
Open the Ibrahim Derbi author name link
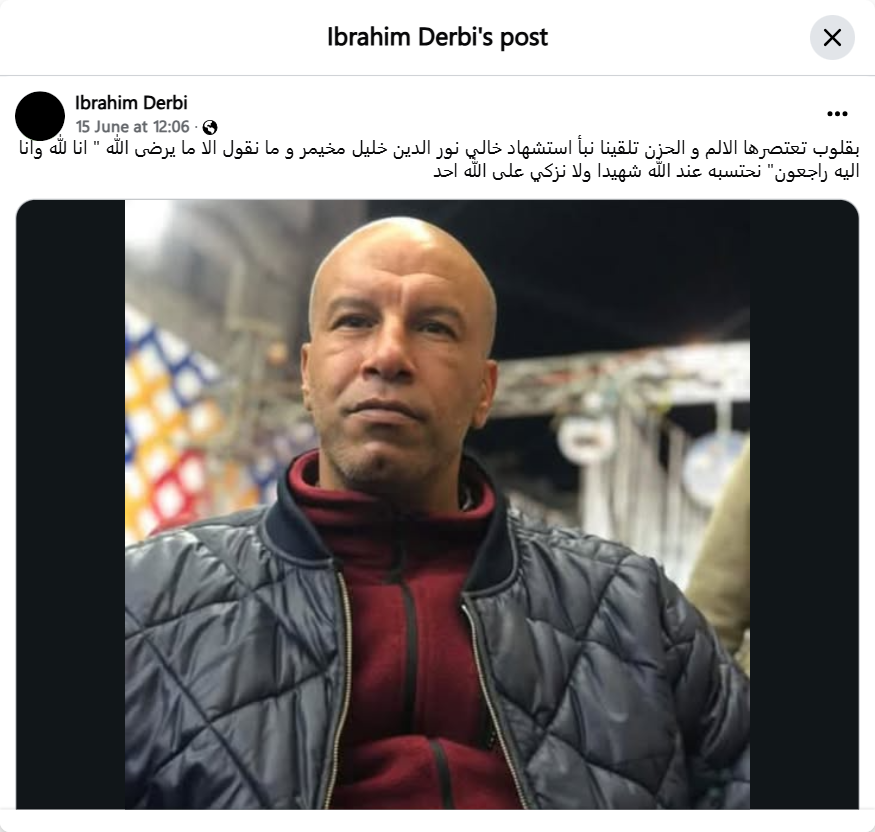pyautogui.click(x=131, y=103)
